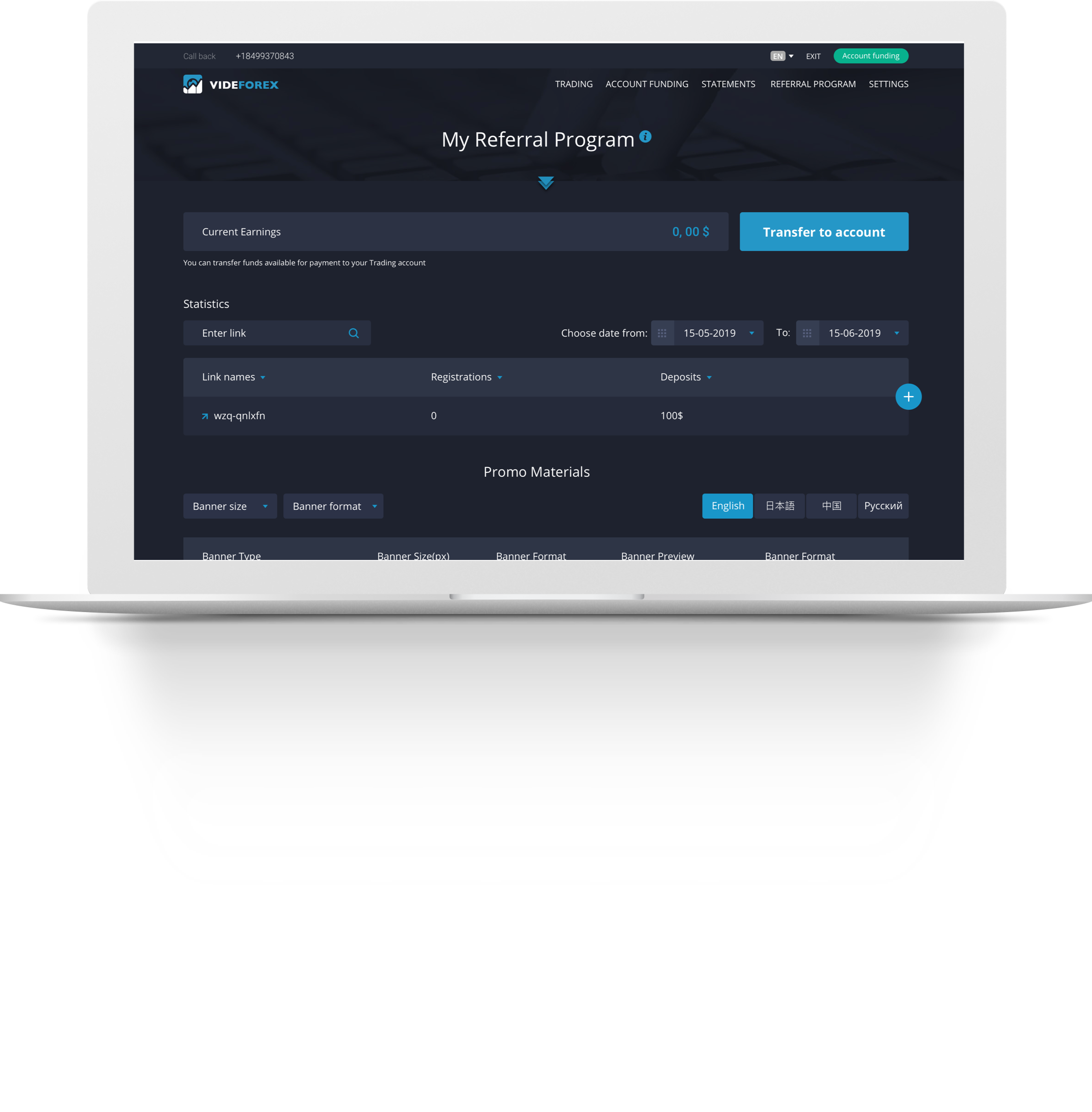Click the Account funding button top right

(x=870, y=55)
